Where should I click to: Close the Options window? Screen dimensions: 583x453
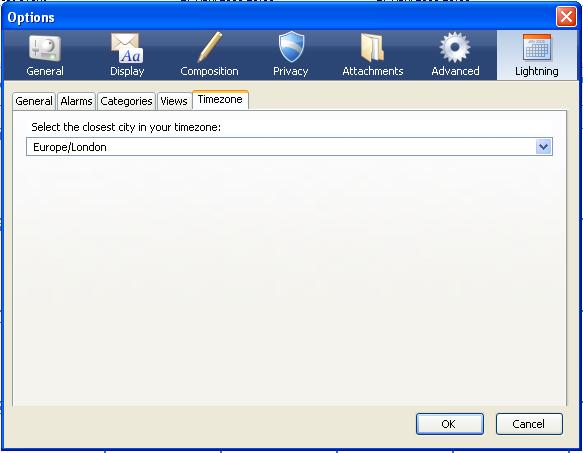[566, 17]
